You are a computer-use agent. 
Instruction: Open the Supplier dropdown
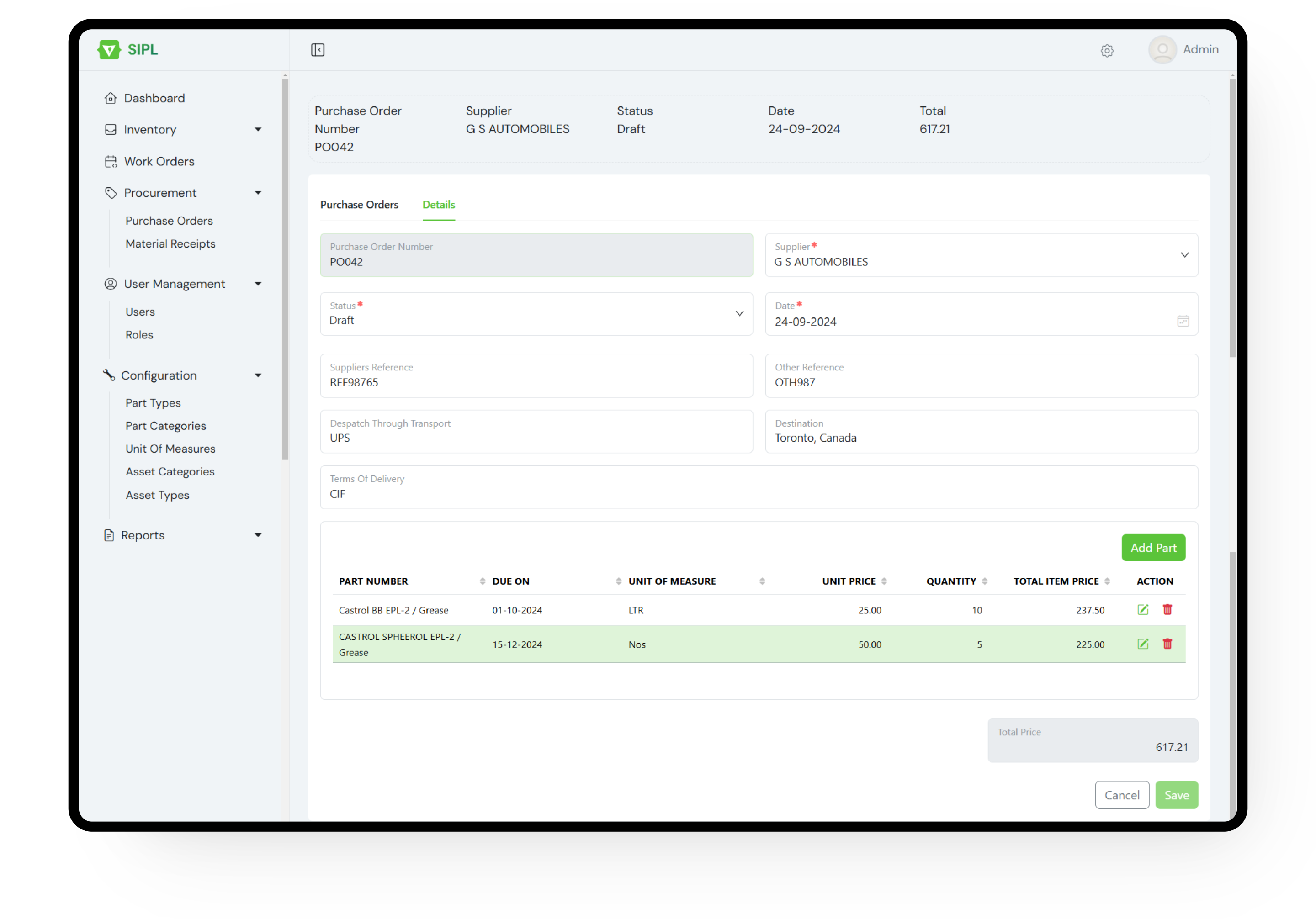[1184, 255]
